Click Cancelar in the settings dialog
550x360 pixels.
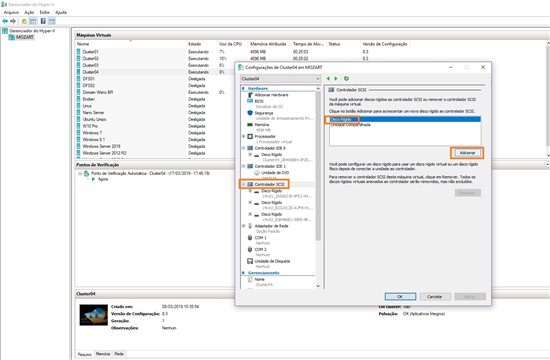click(x=435, y=297)
